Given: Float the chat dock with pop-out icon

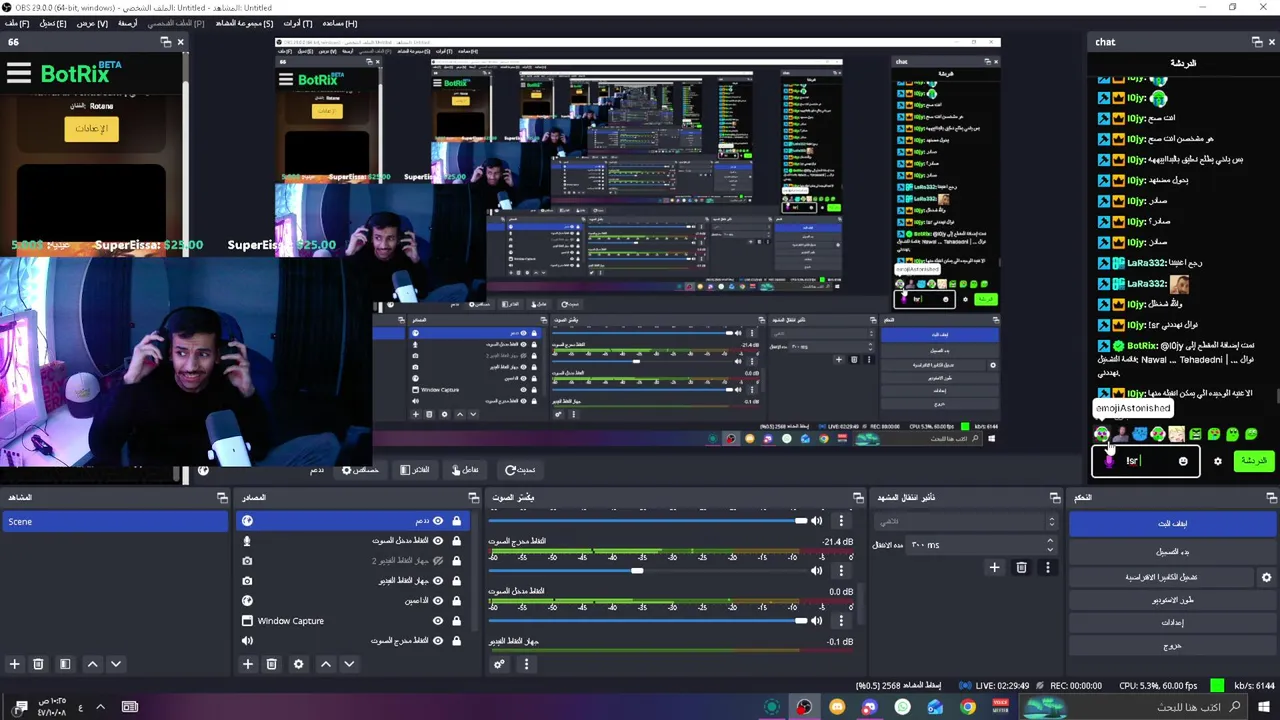Looking at the screenshot, I should pyautogui.click(x=1257, y=42).
